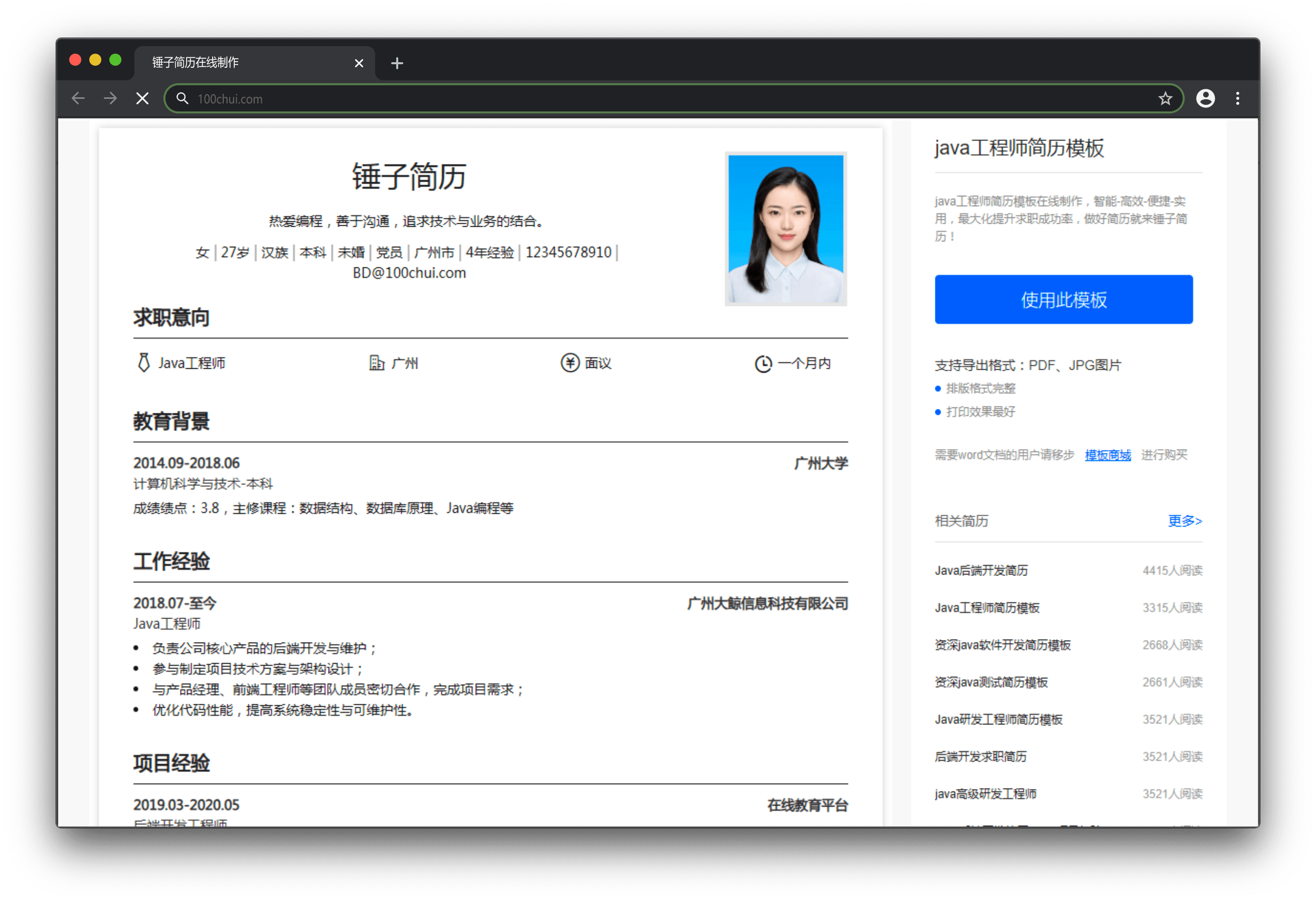The image size is (1316, 902).
Task: Click the date range 2019.03-2020.05
Action: point(186,805)
